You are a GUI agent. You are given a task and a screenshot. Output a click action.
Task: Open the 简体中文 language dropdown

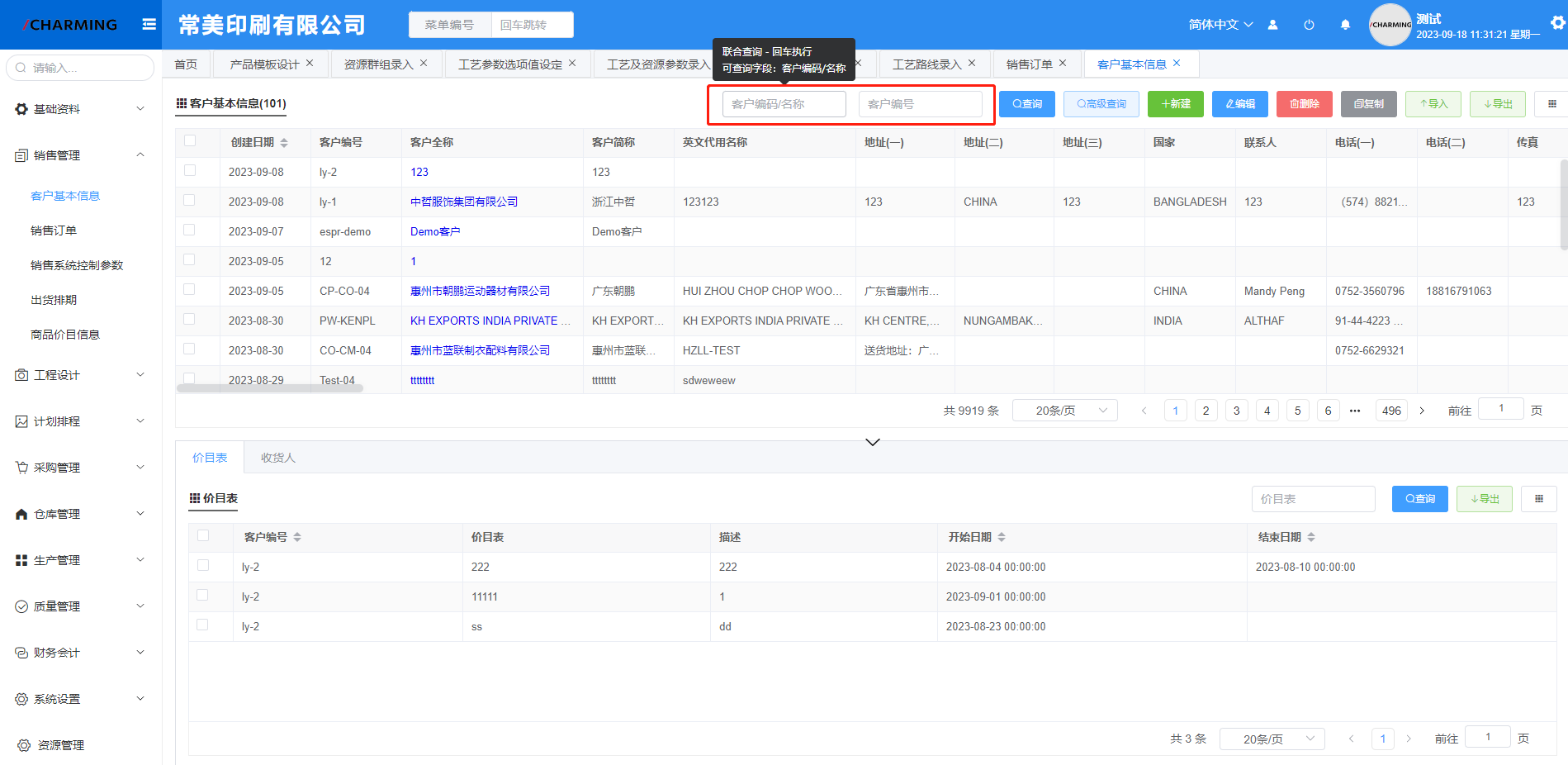tap(1220, 25)
